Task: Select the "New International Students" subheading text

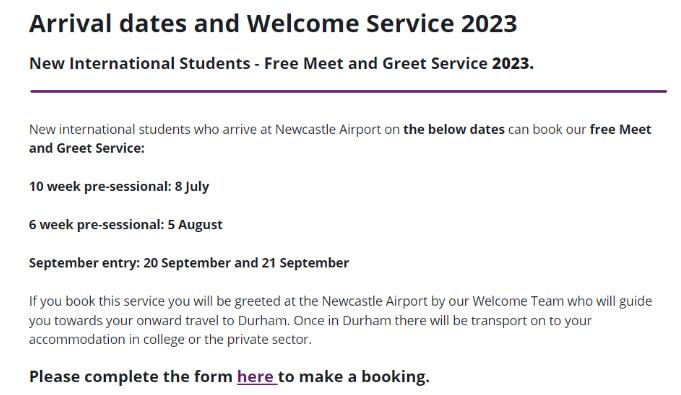Action: [x=139, y=63]
